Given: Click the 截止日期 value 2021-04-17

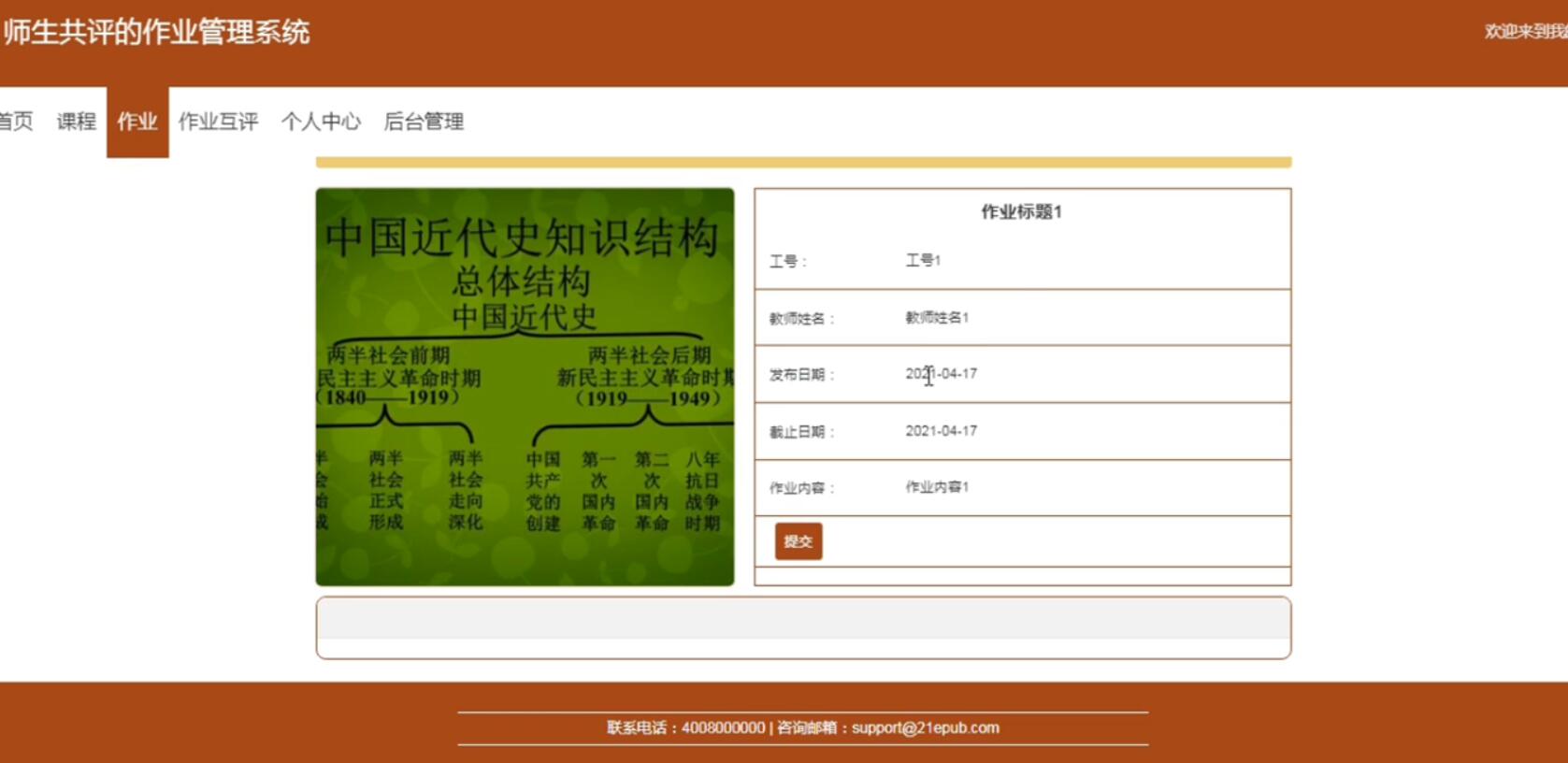Looking at the screenshot, I should 941,431.
